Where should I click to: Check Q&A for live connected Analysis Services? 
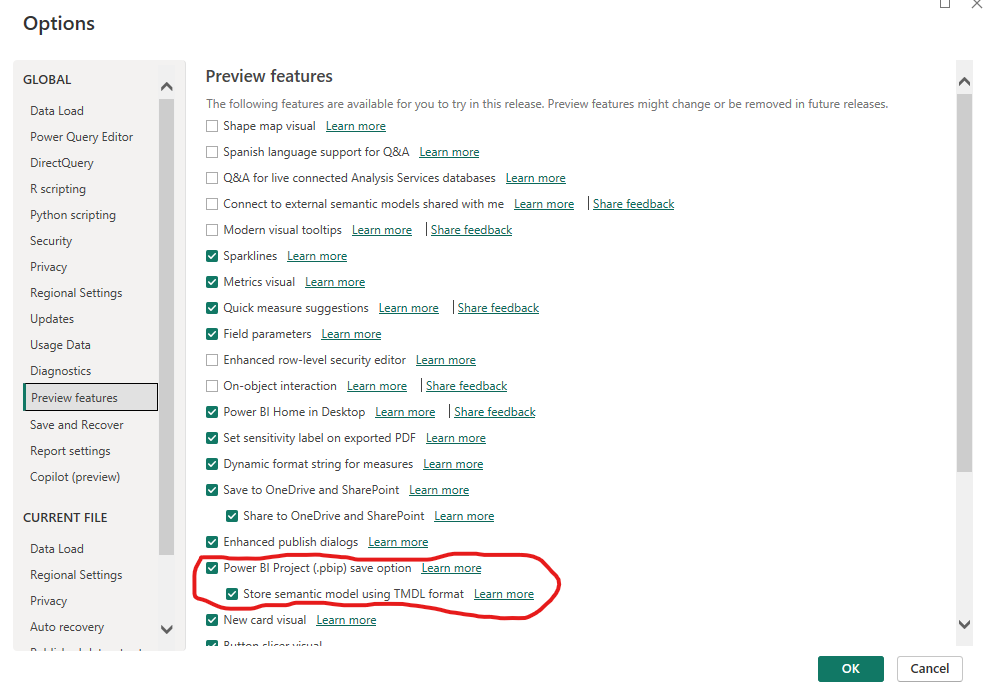pyautogui.click(x=212, y=178)
